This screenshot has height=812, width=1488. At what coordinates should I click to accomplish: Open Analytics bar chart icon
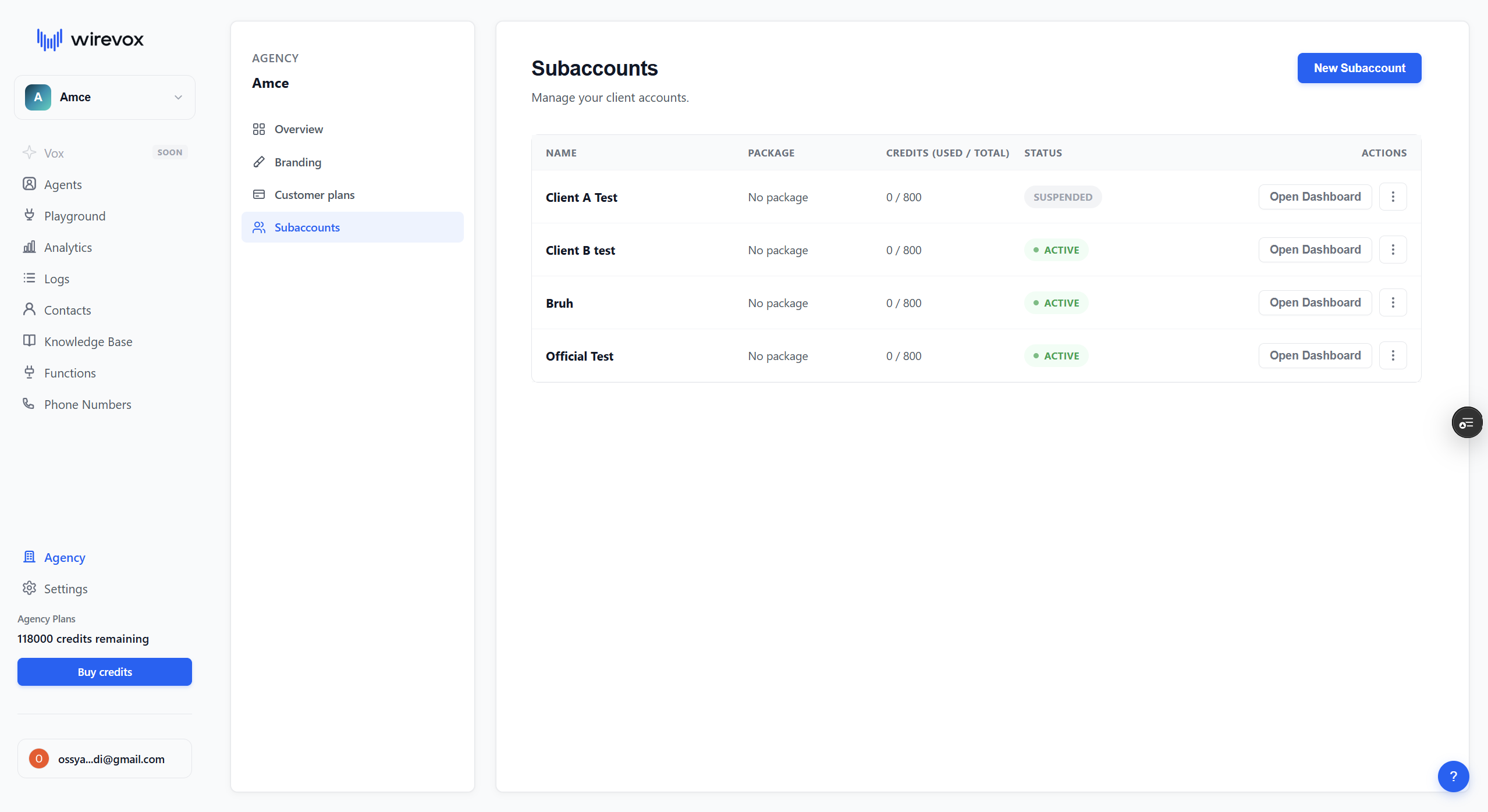click(29, 247)
